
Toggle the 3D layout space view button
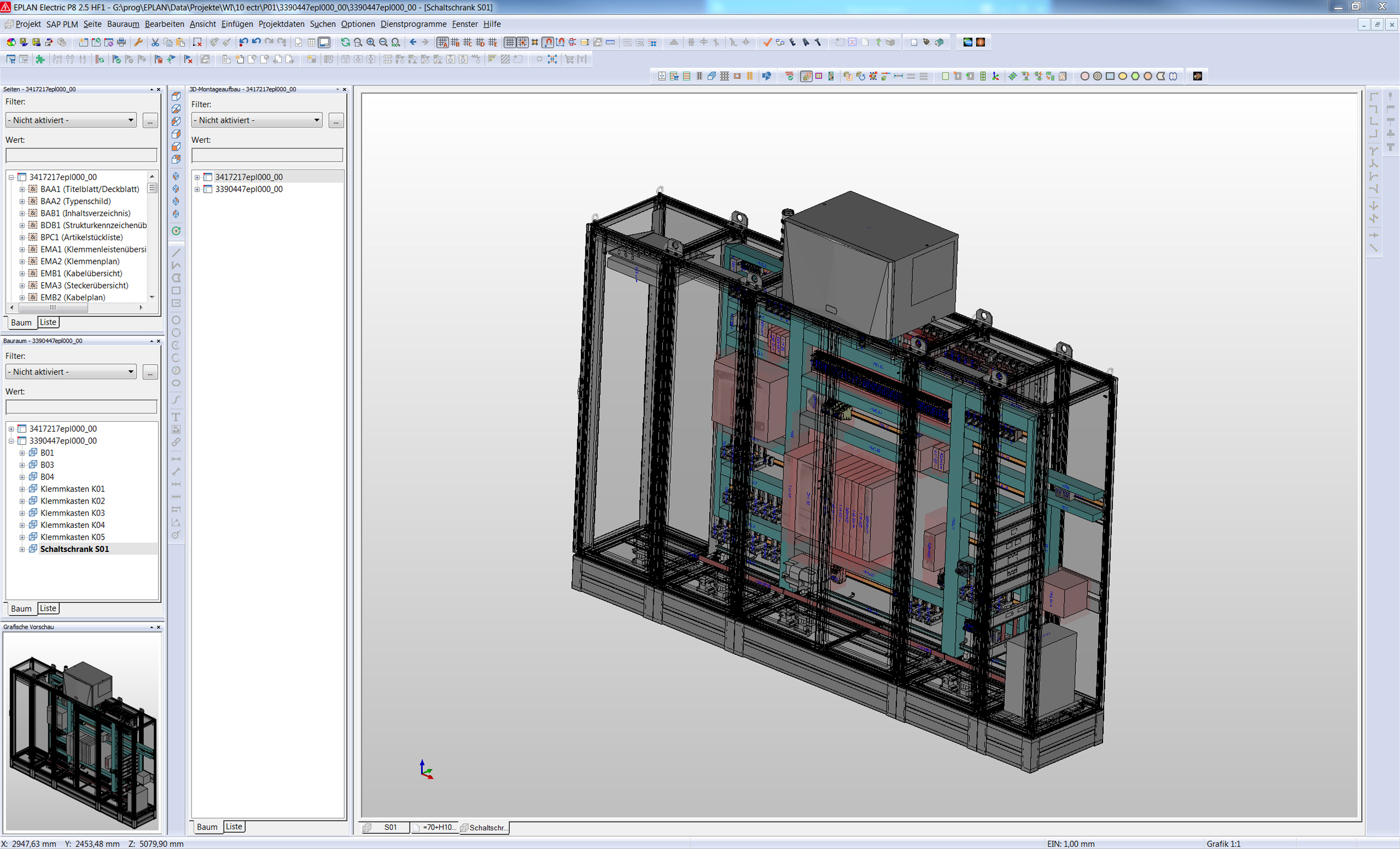(x=806, y=76)
